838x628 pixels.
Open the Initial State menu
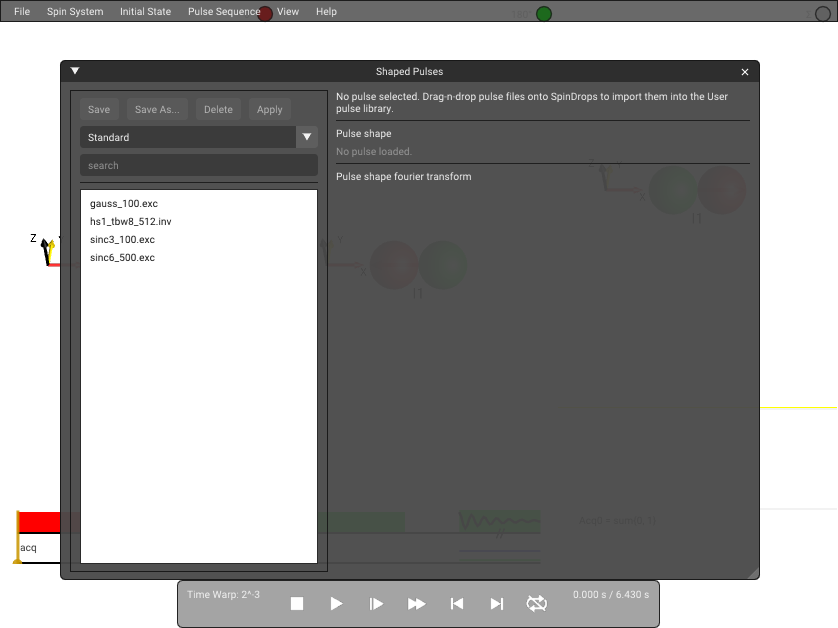tap(145, 11)
